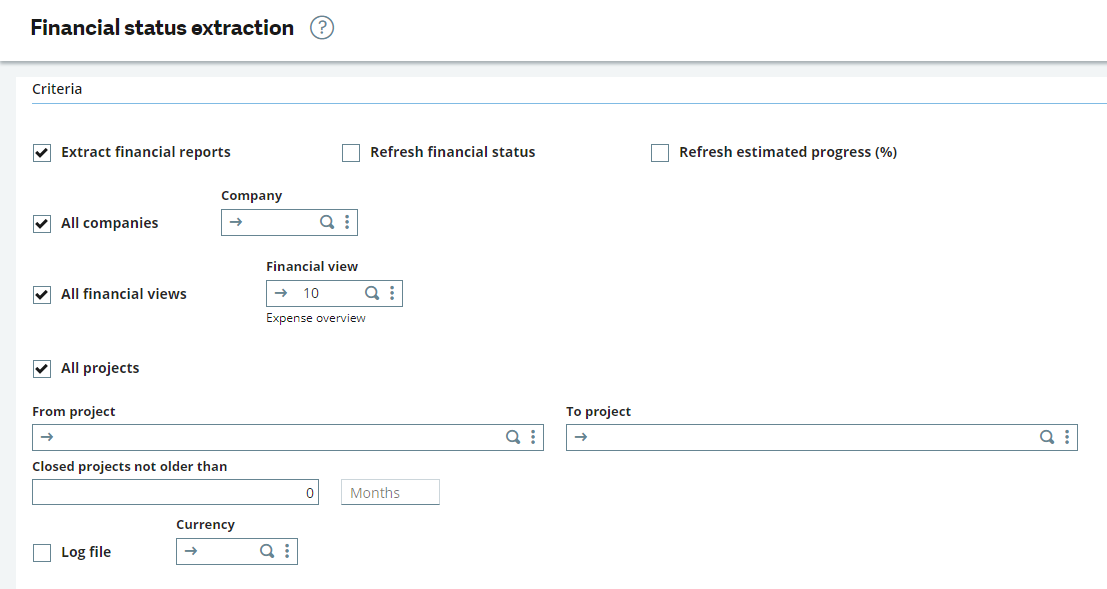Click the Closed projects not older than field

[175, 492]
